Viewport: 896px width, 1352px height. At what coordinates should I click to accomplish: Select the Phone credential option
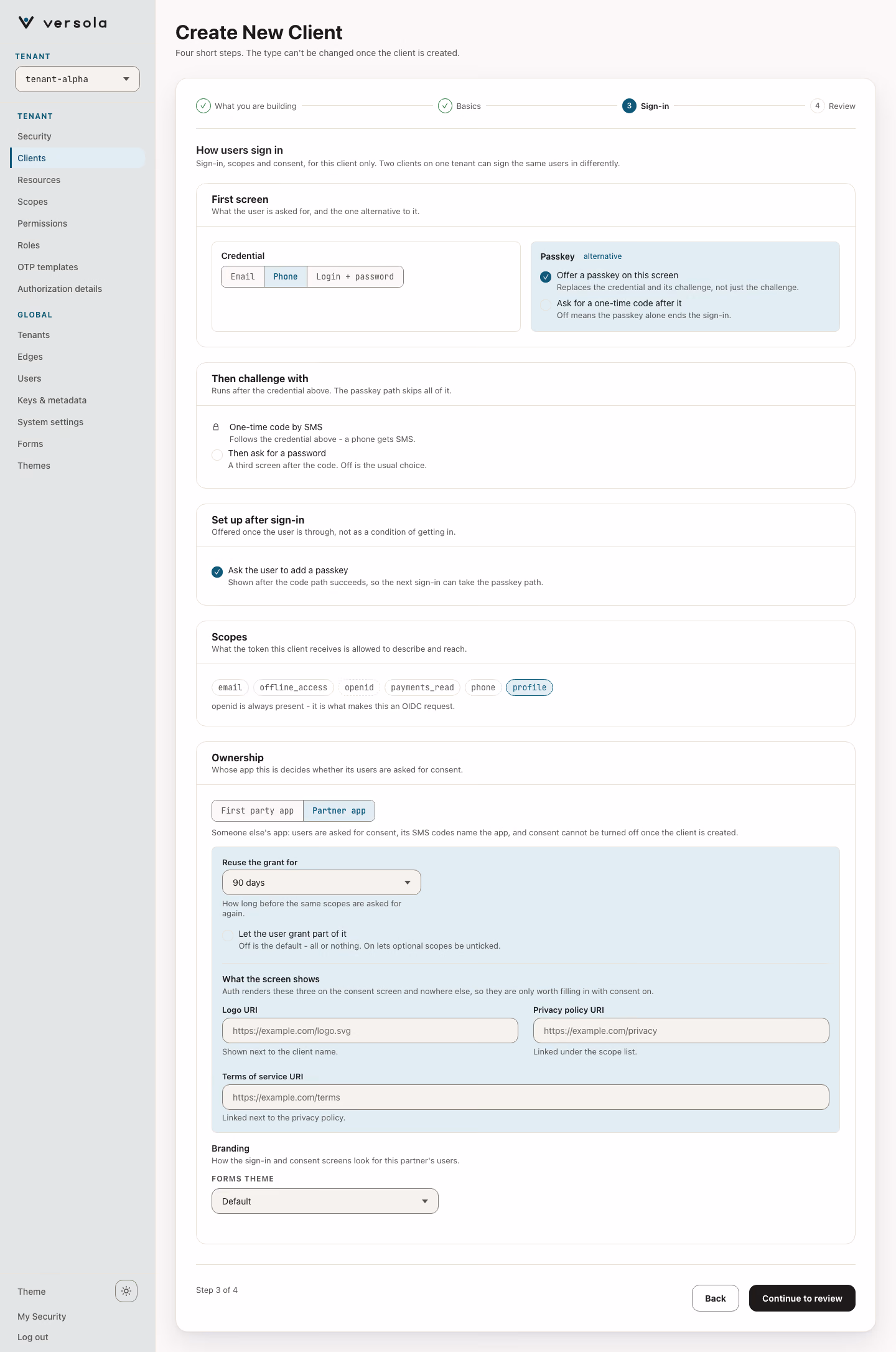(x=286, y=277)
